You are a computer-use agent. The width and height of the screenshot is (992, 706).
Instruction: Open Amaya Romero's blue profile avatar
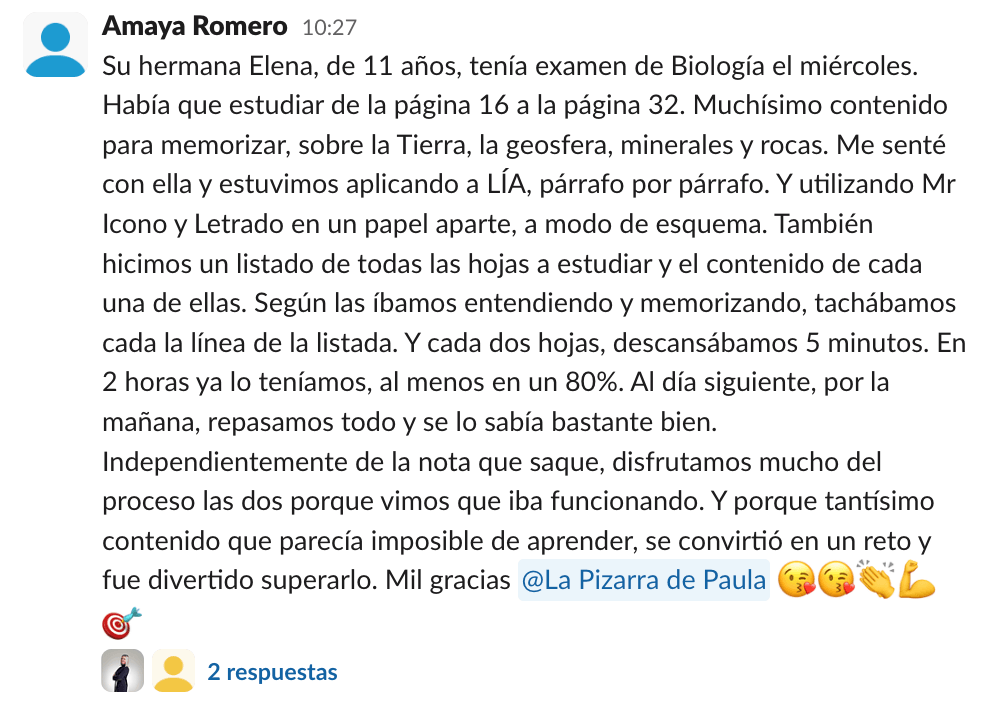(56, 45)
